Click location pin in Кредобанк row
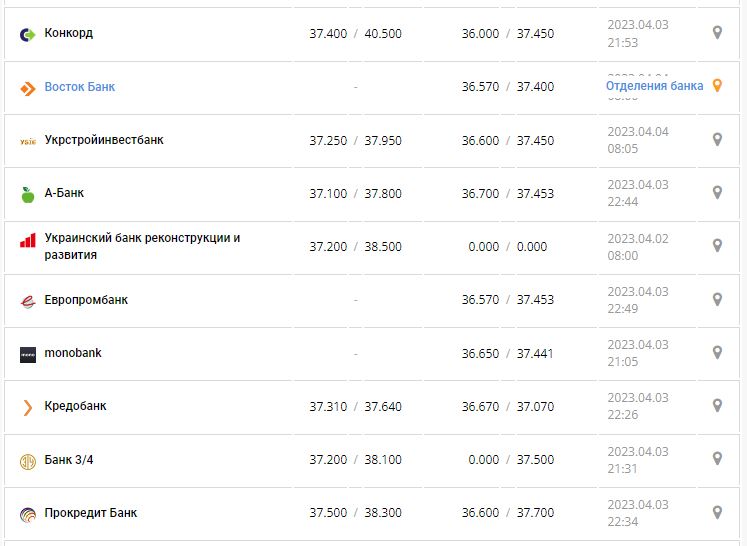The image size is (747, 546). tap(717, 405)
